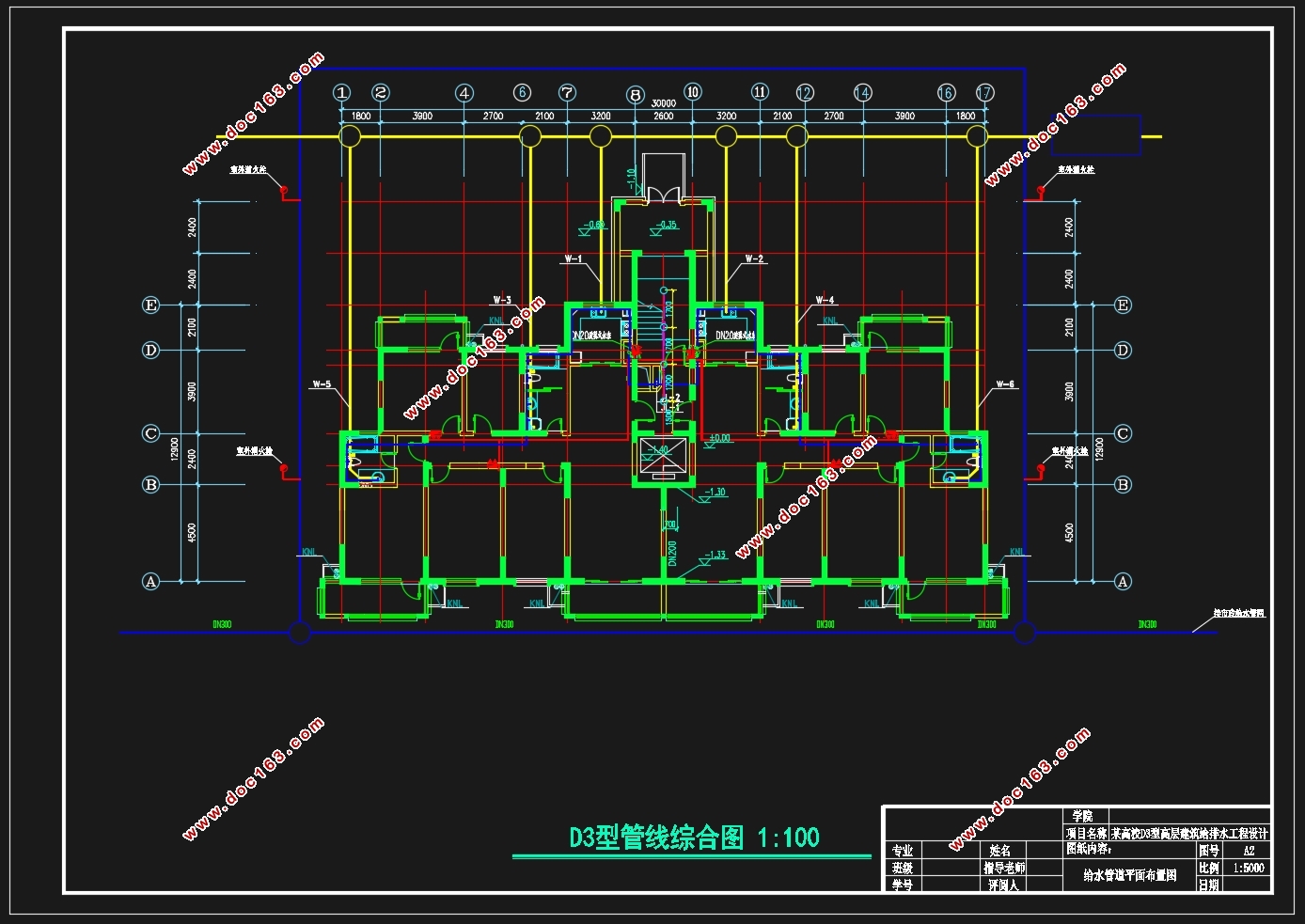Image resolution: width=1305 pixels, height=924 pixels.
Task: Click the pipe label "W-4"
Action: pyautogui.click(x=825, y=300)
